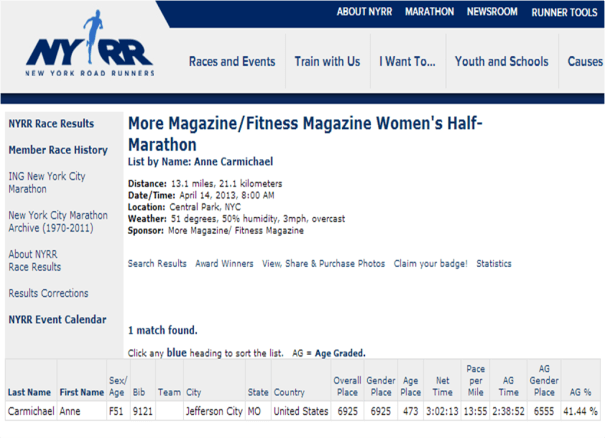Expand the I Want To... menu

pos(407,62)
